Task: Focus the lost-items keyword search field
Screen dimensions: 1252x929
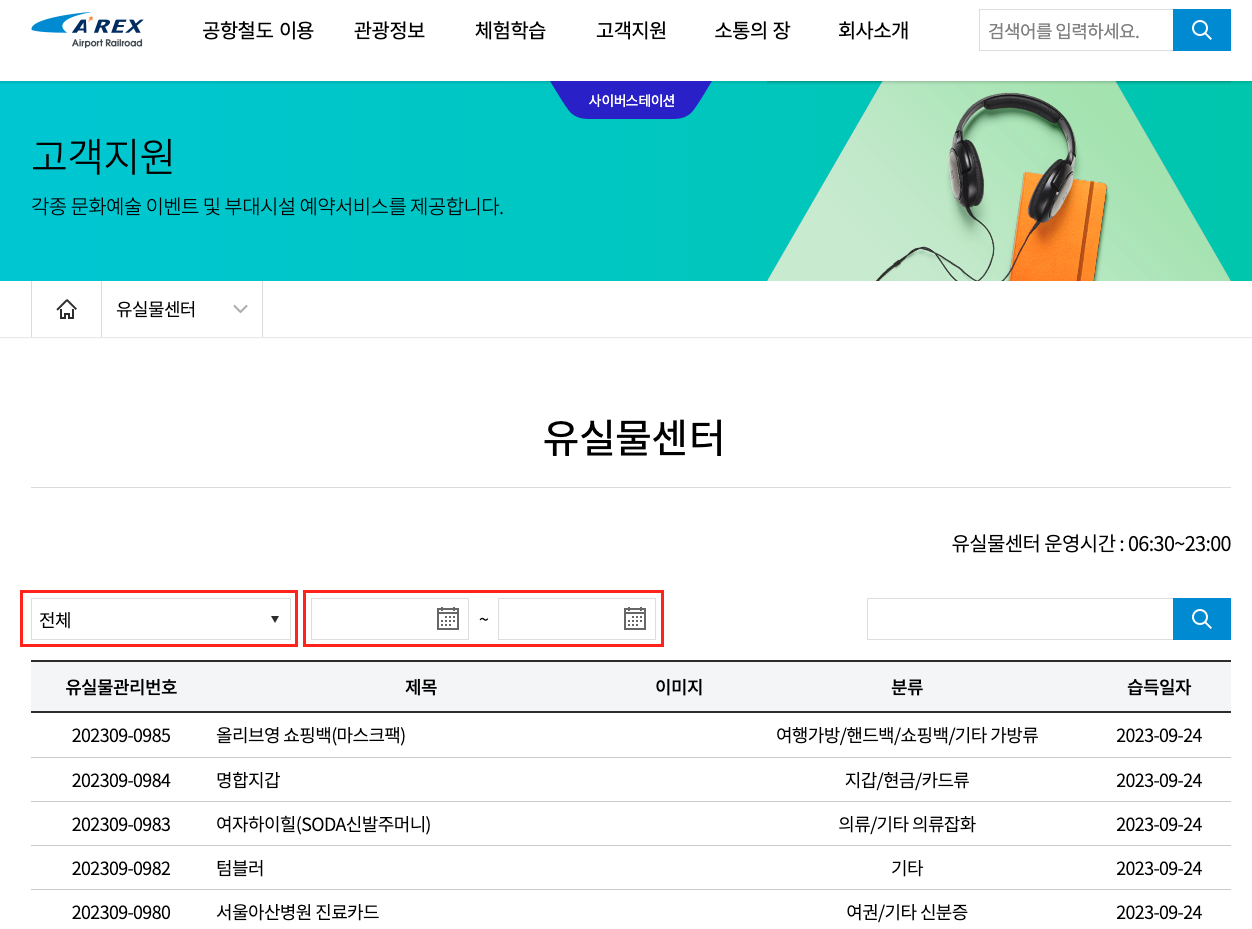Action: pyautogui.click(x=1020, y=619)
